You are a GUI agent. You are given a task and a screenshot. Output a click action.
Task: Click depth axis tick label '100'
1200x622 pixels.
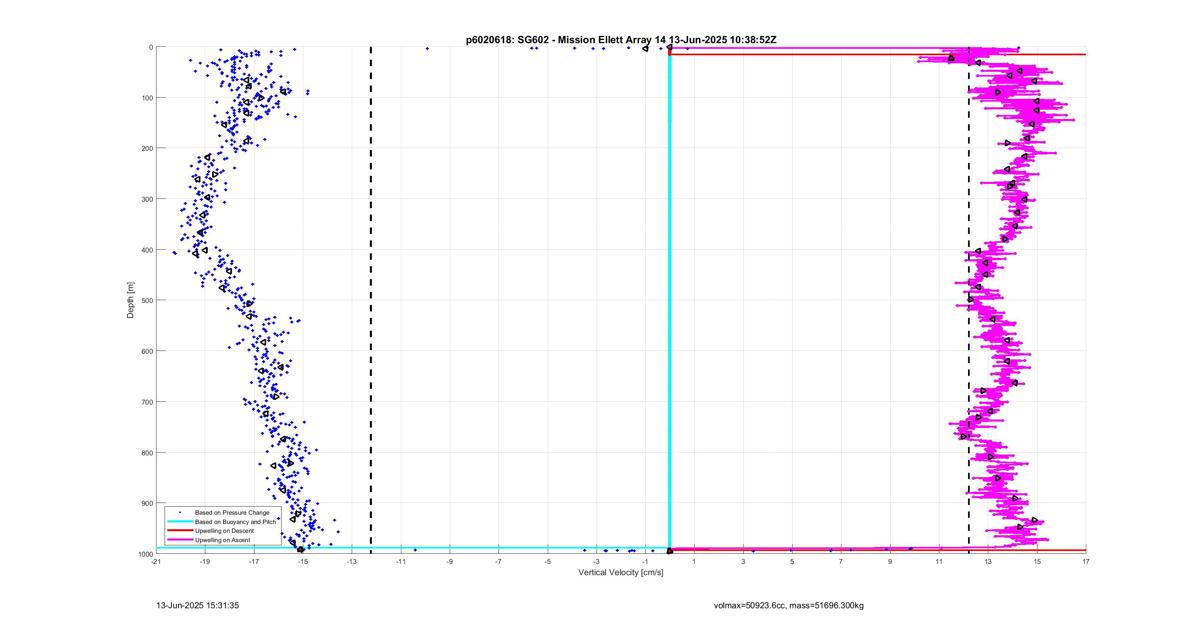[146, 98]
